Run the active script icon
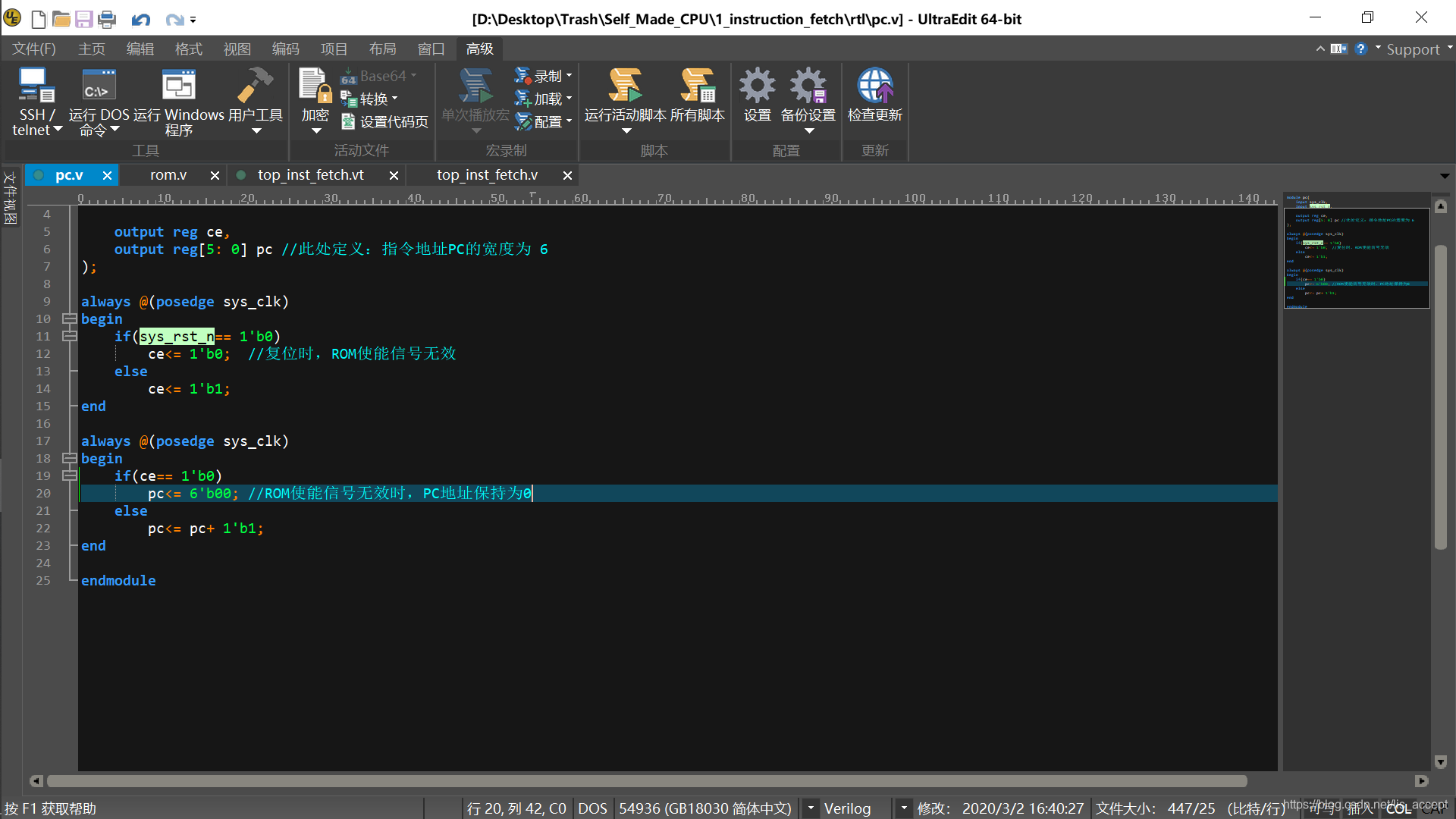 (625, 86)
